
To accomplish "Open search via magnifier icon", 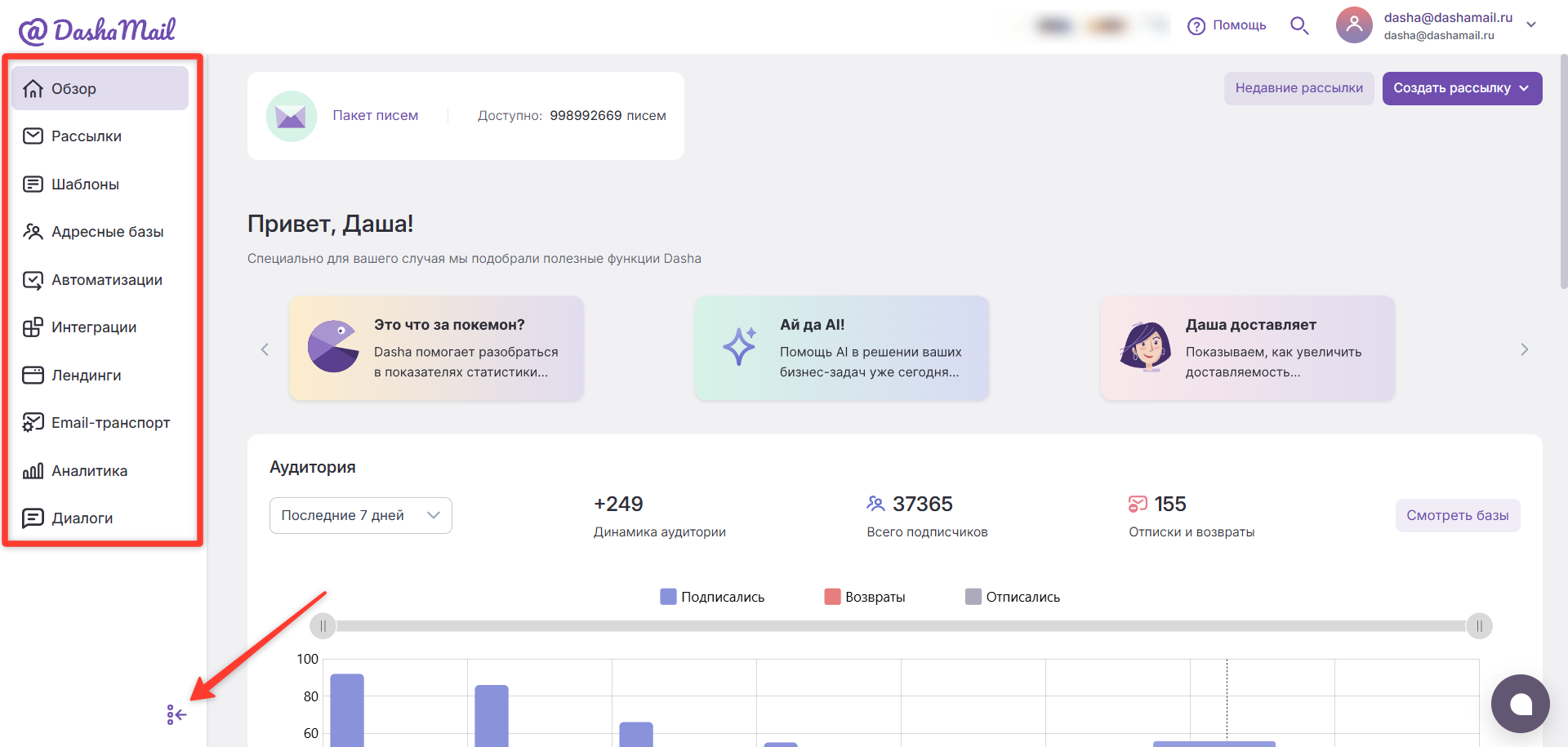I will [1299, 26].
